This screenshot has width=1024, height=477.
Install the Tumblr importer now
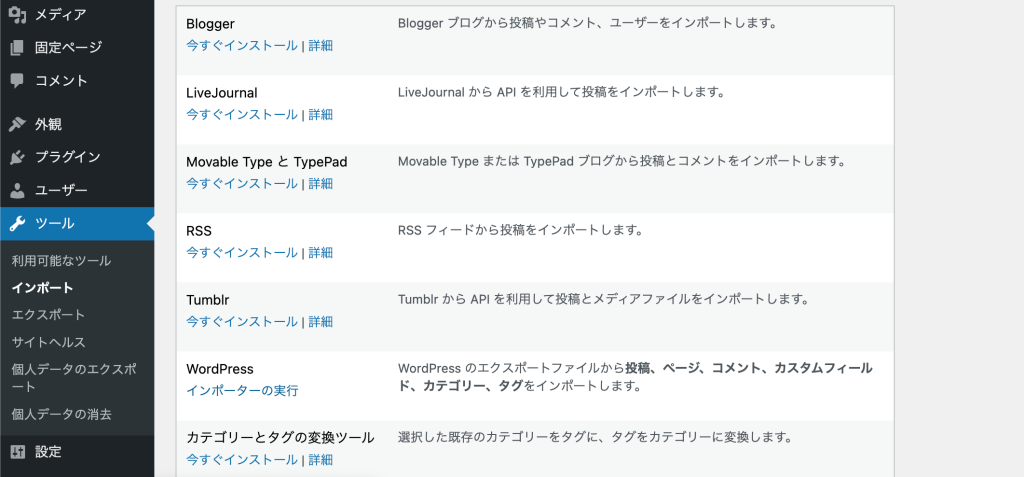242,321
